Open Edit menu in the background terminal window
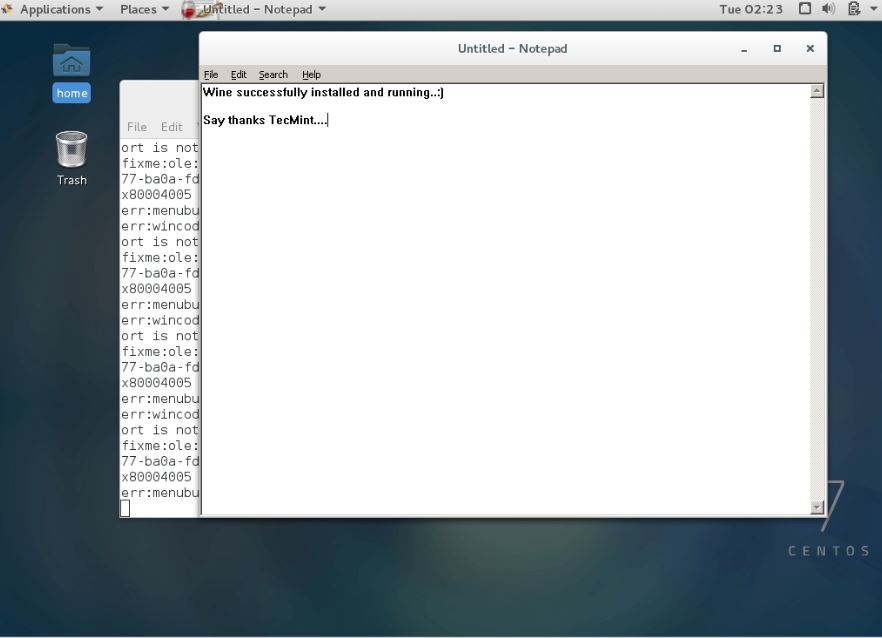This screenshot has height=638, width=882. (172, 127)
